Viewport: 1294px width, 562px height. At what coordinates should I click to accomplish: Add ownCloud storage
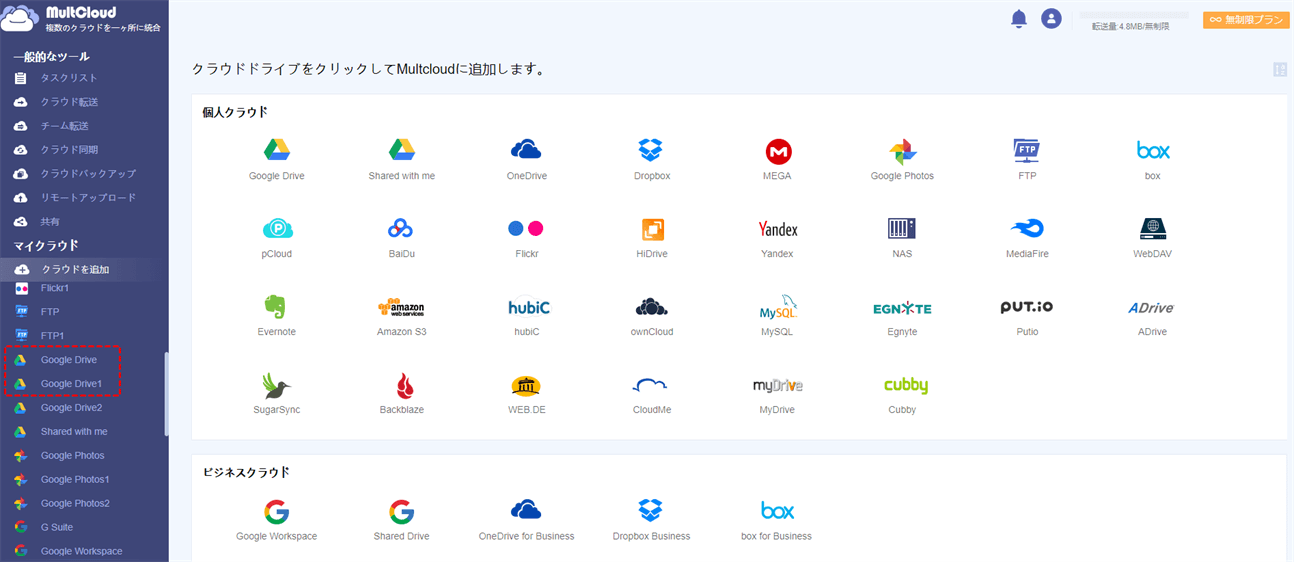[651, 316]
